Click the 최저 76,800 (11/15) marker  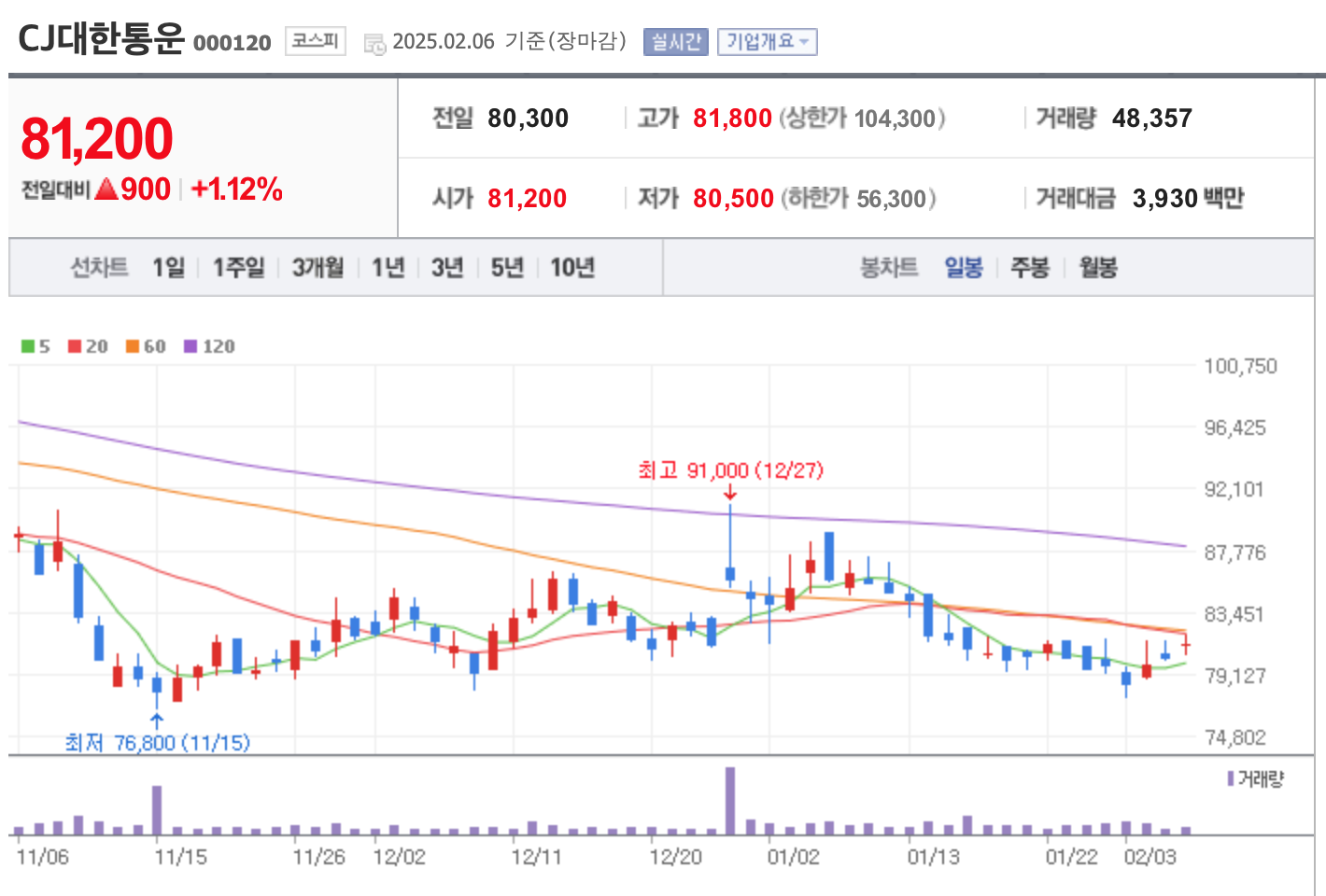[157, 743]
